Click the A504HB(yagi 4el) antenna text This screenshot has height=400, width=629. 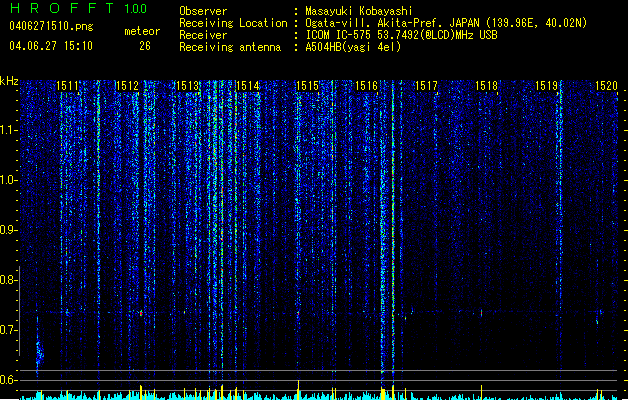coord(353,47)
